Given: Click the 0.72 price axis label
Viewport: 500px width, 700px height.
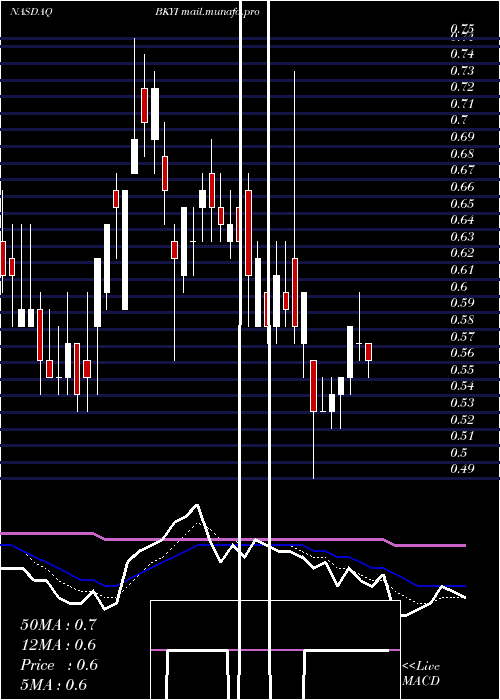Looking at the screenshot, I should (x=462, y=87).
